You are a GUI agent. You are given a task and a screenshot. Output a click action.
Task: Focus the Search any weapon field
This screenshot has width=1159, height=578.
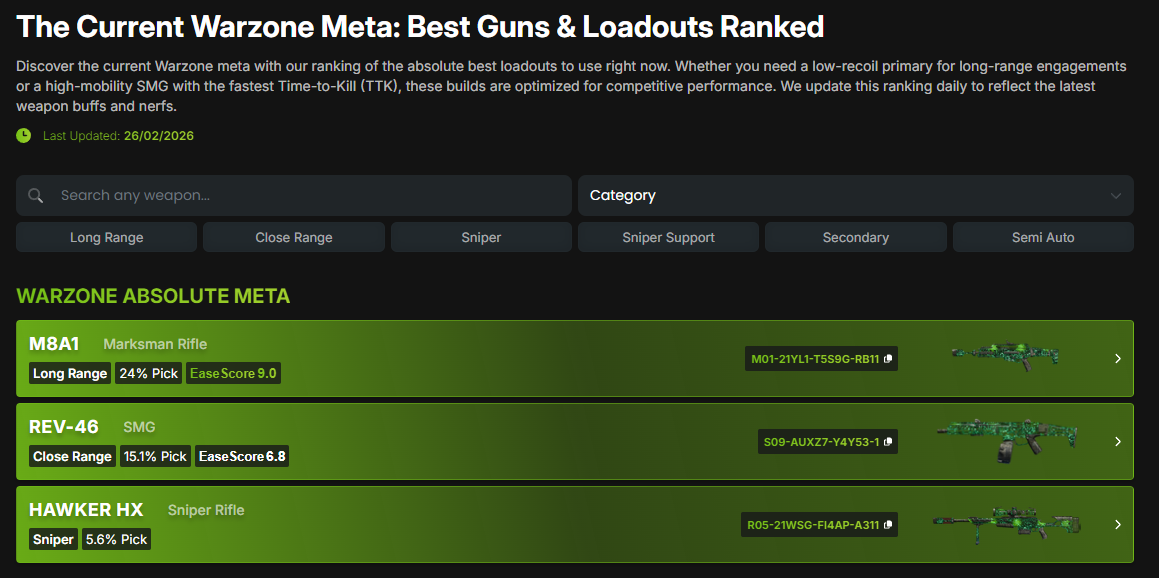click(300, 196)
